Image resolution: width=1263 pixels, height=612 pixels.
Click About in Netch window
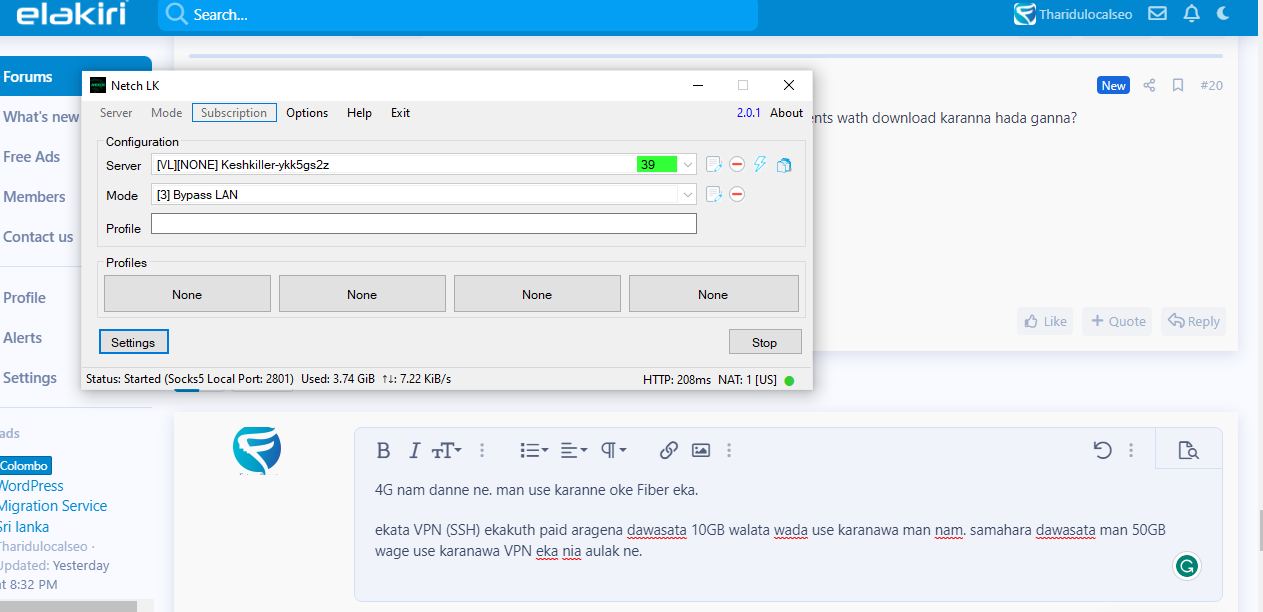786,113
